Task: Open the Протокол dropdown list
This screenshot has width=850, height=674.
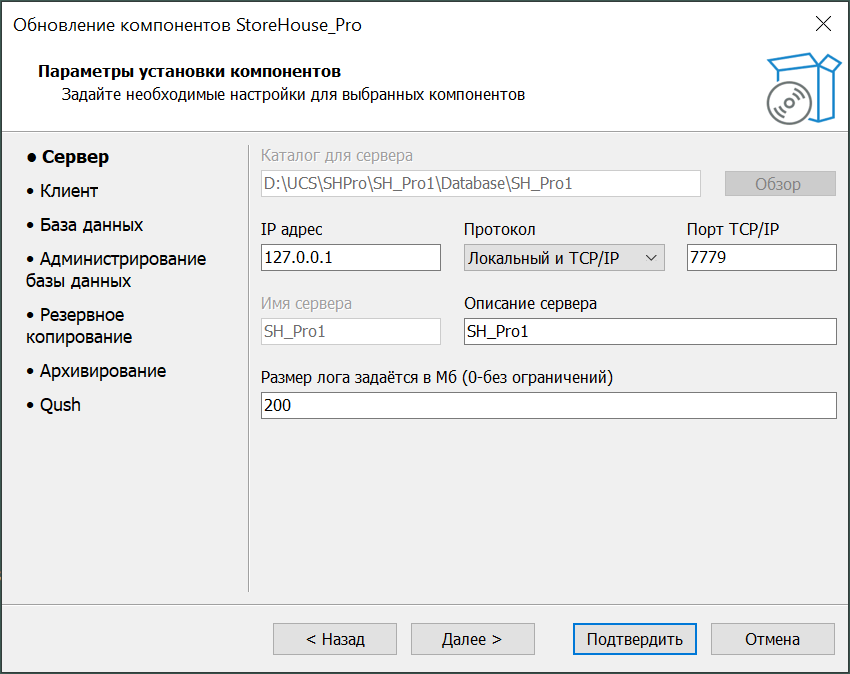Action: pos(564,258)
